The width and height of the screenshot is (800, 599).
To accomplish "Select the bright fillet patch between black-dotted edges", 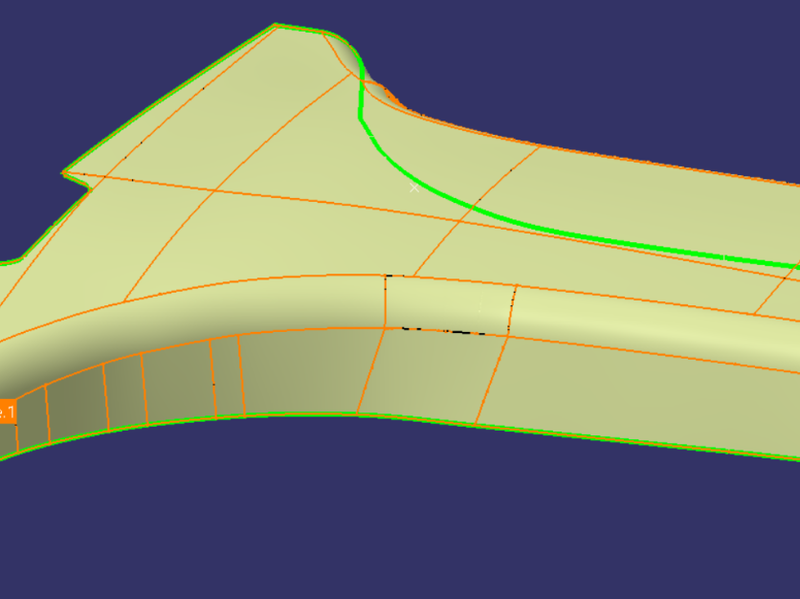I will click(x=448, y=303).
